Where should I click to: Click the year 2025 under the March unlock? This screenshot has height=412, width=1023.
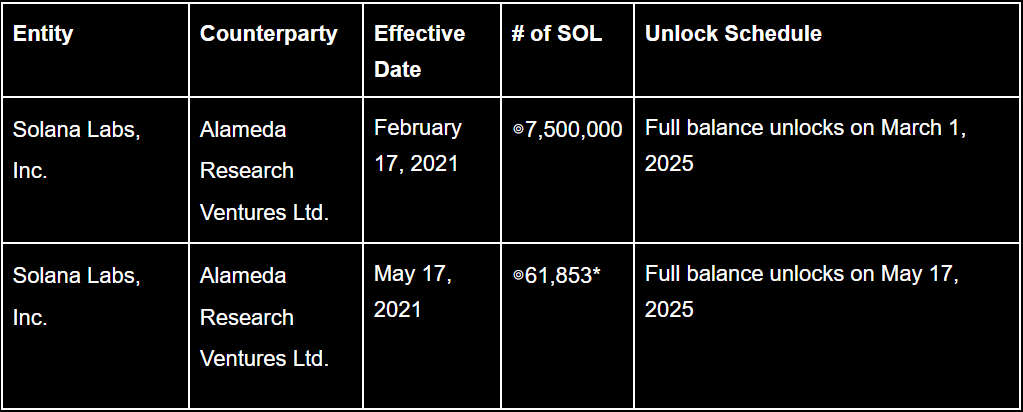[669, 163]
